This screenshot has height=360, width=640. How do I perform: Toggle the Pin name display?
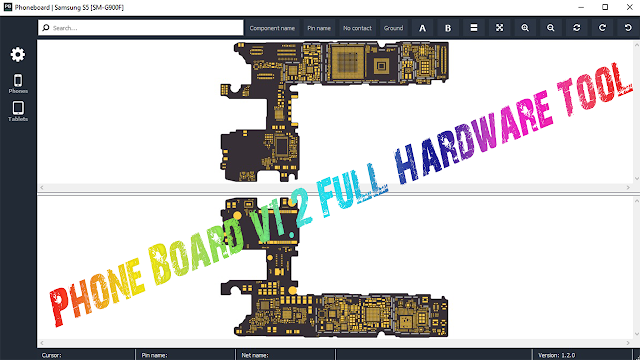319,28
